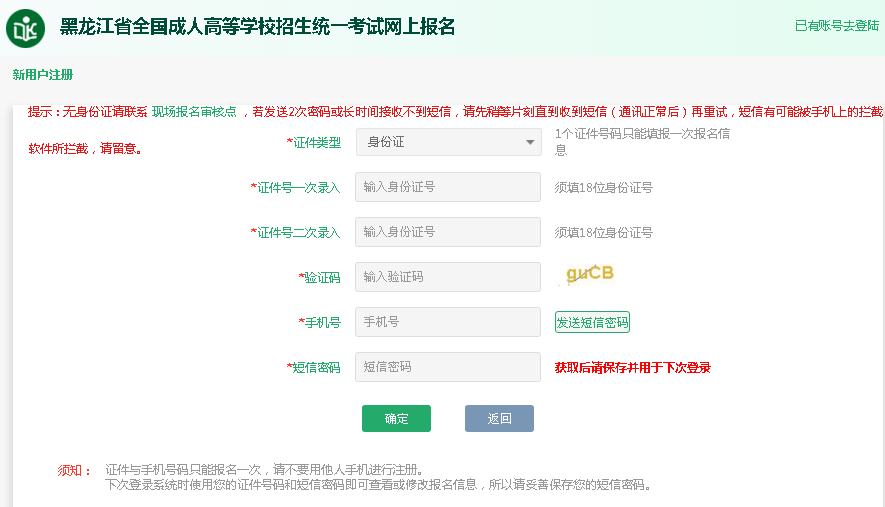Image resolution: width=885 pixels, height=507 pixels.
Task: Click the page title 黑龙江省全国成人高等学校招生统一考试网上报名
Action: 257,27
